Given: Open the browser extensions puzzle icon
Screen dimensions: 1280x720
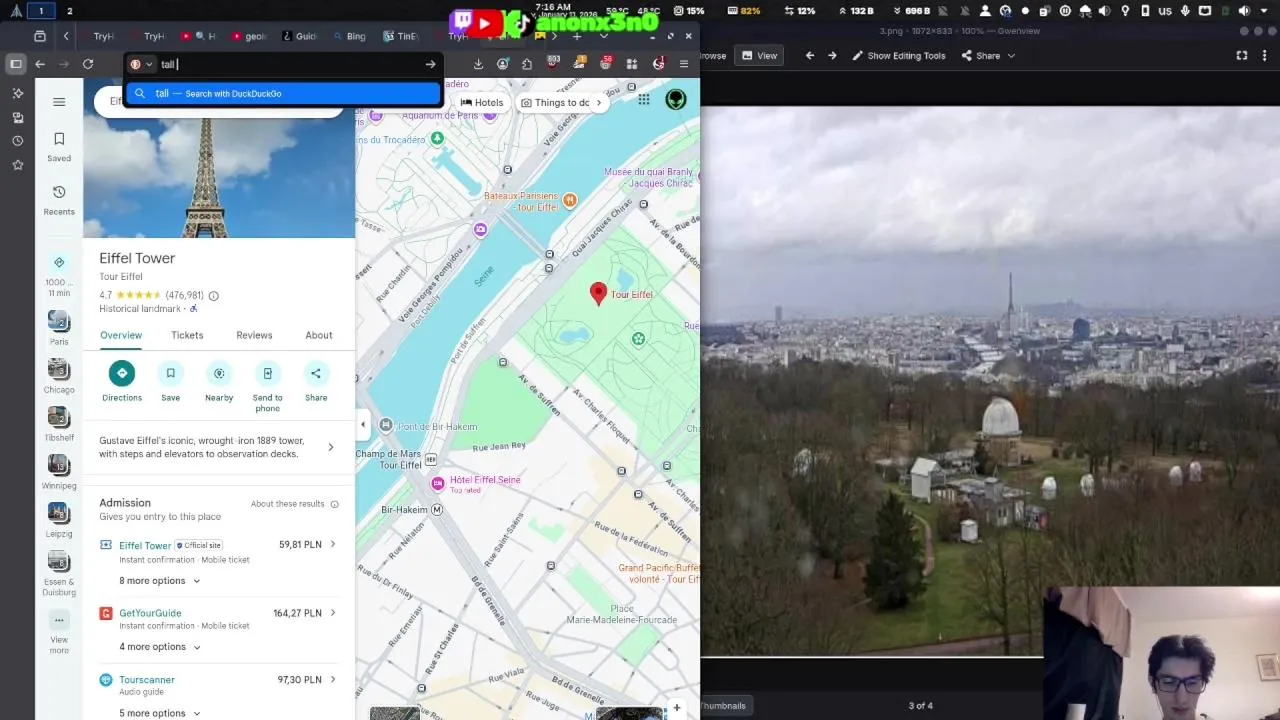Looking at the screenshot, I should pos(527,64).
